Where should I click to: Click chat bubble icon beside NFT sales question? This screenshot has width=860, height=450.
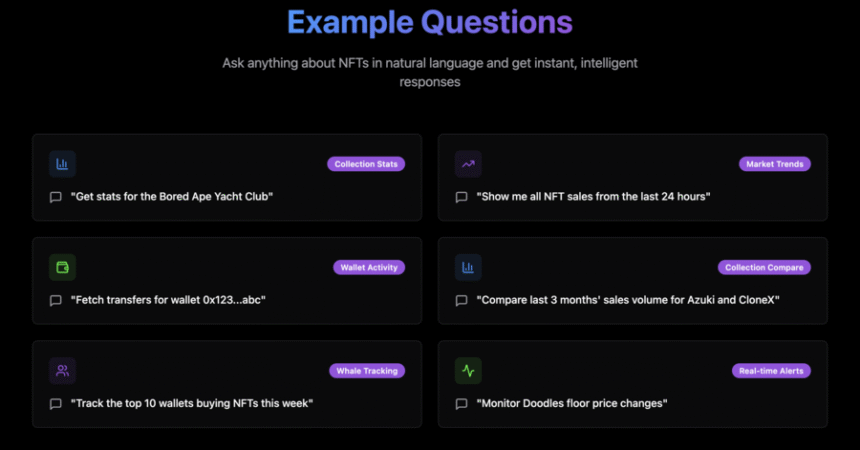coord(461,197)
